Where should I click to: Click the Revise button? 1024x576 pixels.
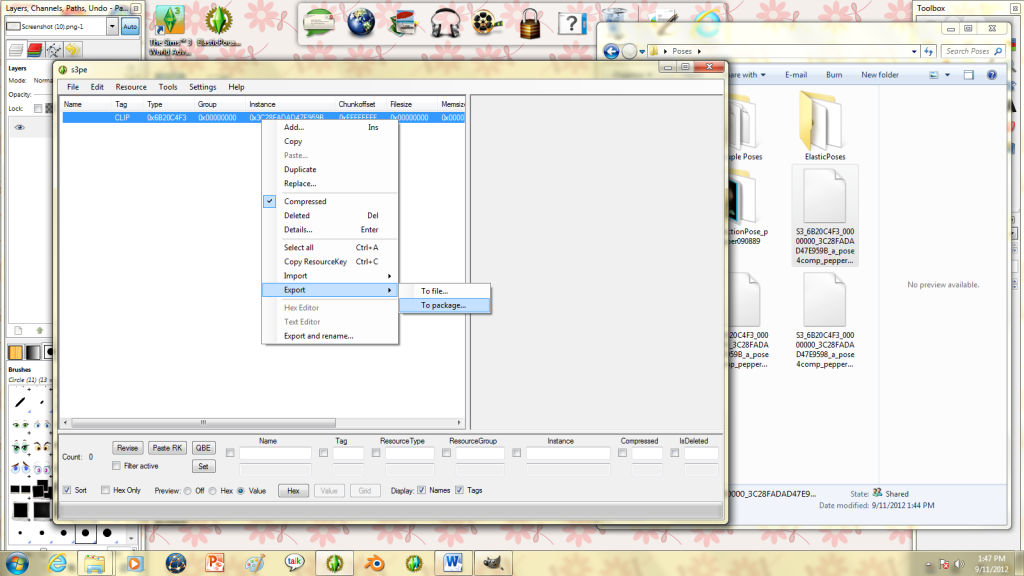pyautogui.click(x=127, y=448)
